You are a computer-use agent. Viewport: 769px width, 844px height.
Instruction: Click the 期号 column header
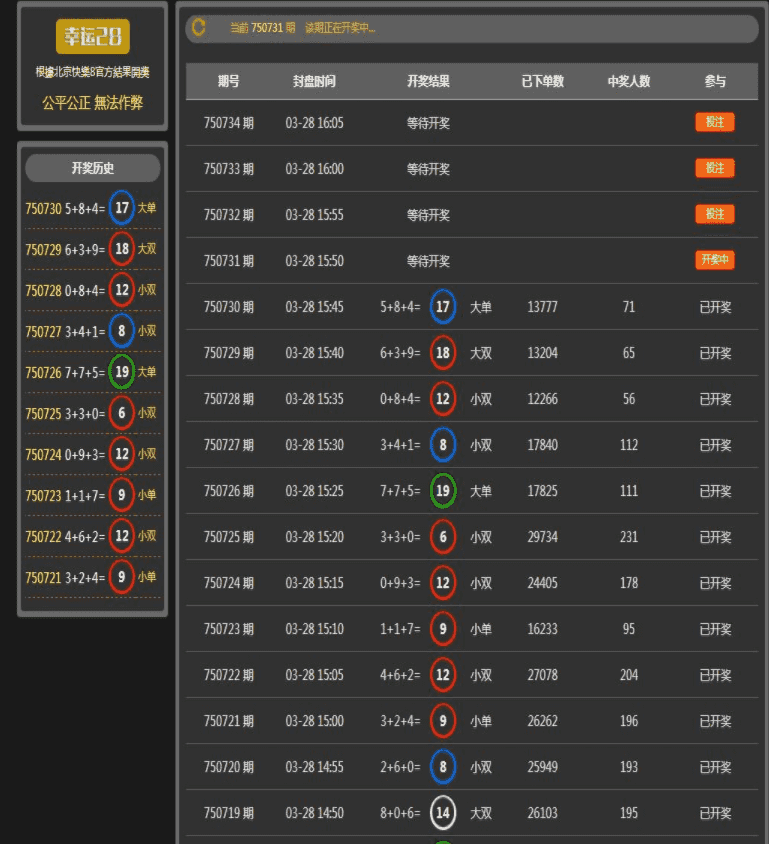(x=229, y=81)
